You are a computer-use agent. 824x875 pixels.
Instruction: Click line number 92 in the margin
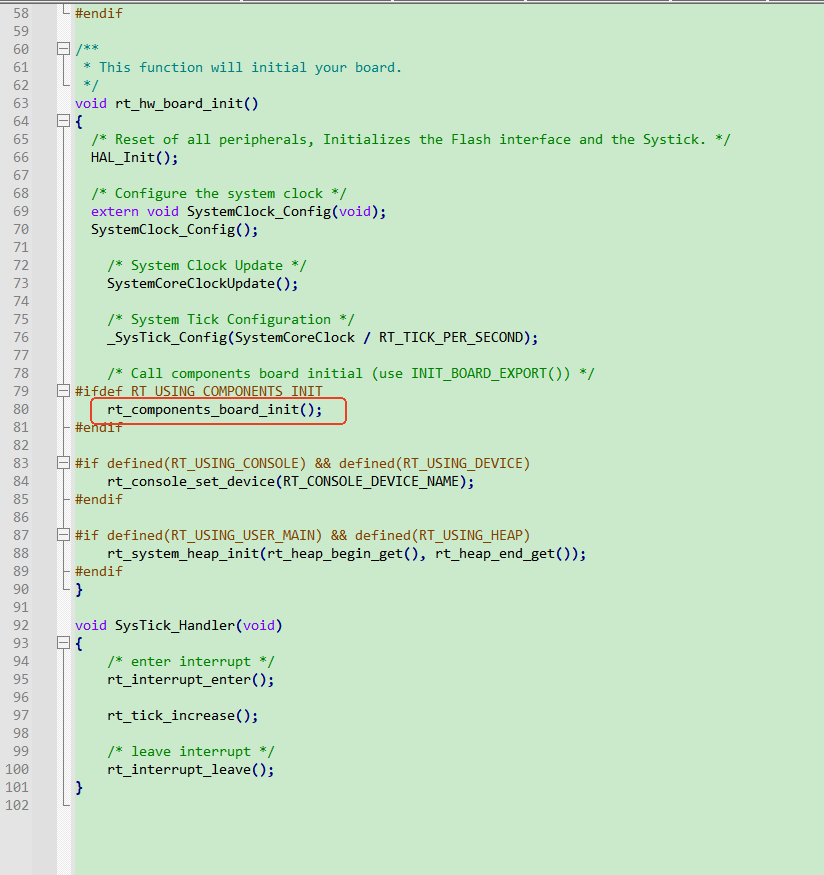21,626
